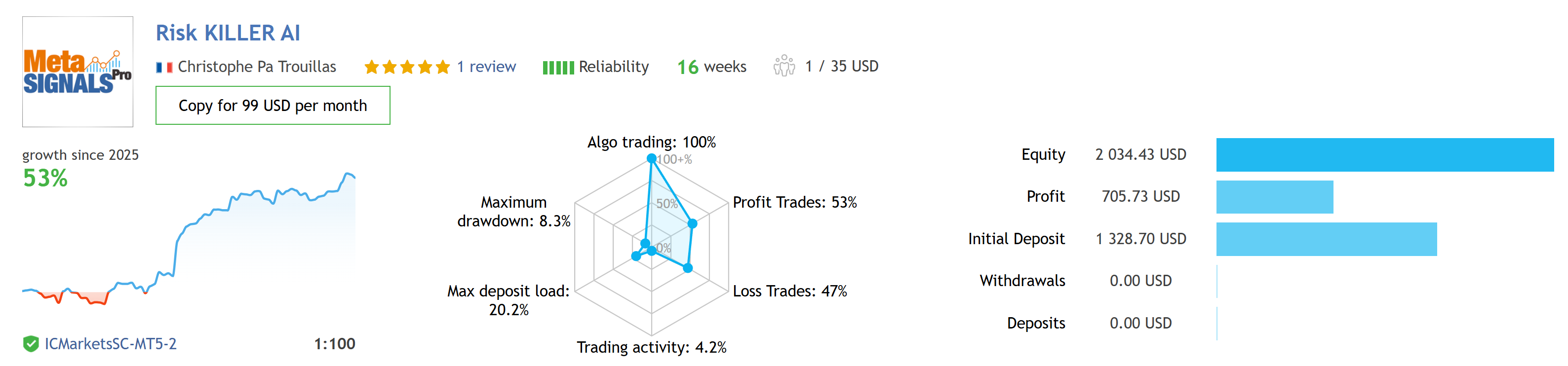Click the five-star rating icons
Screen dimensions: 1568x366
(x=407, y=67)
